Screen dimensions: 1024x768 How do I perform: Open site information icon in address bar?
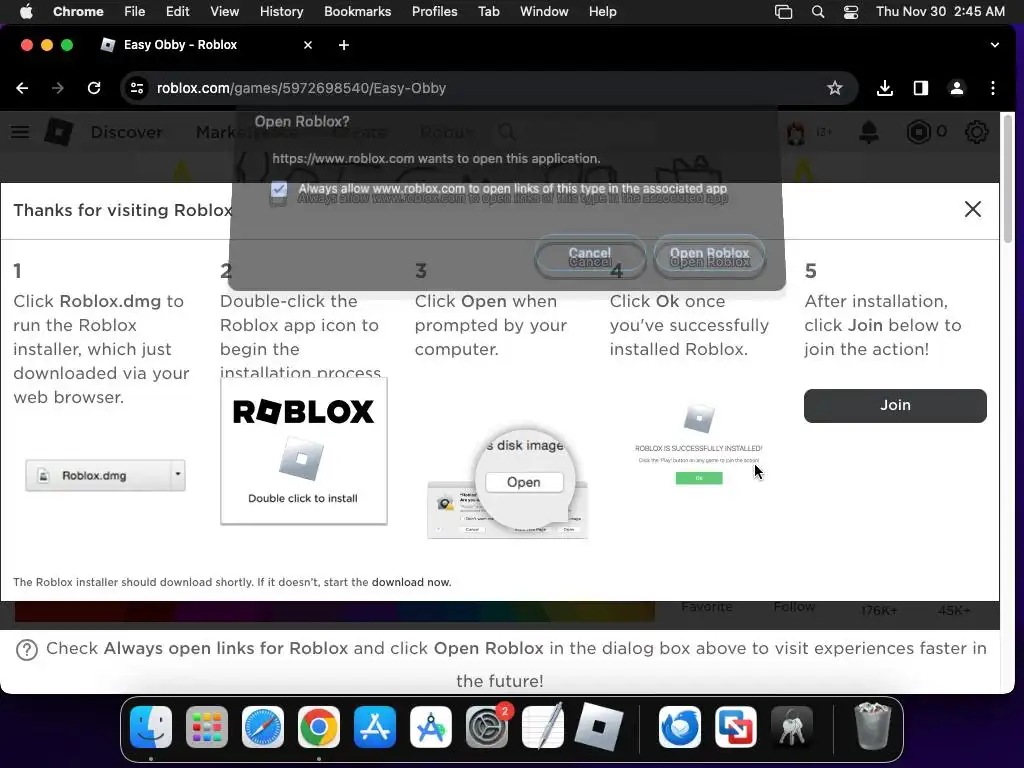136,88
